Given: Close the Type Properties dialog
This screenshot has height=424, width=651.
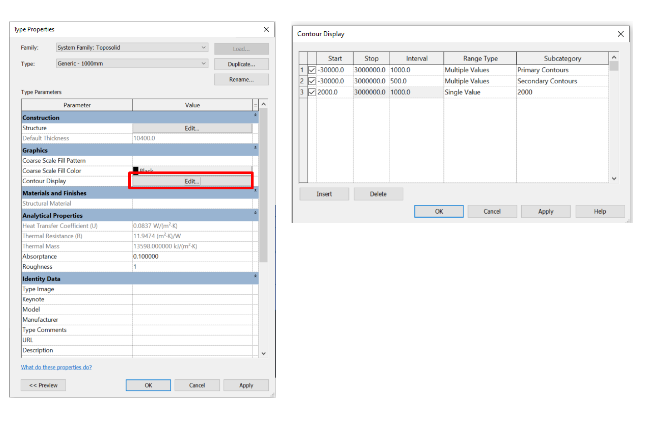Looking at the screenshot, I should pos(266,29).
